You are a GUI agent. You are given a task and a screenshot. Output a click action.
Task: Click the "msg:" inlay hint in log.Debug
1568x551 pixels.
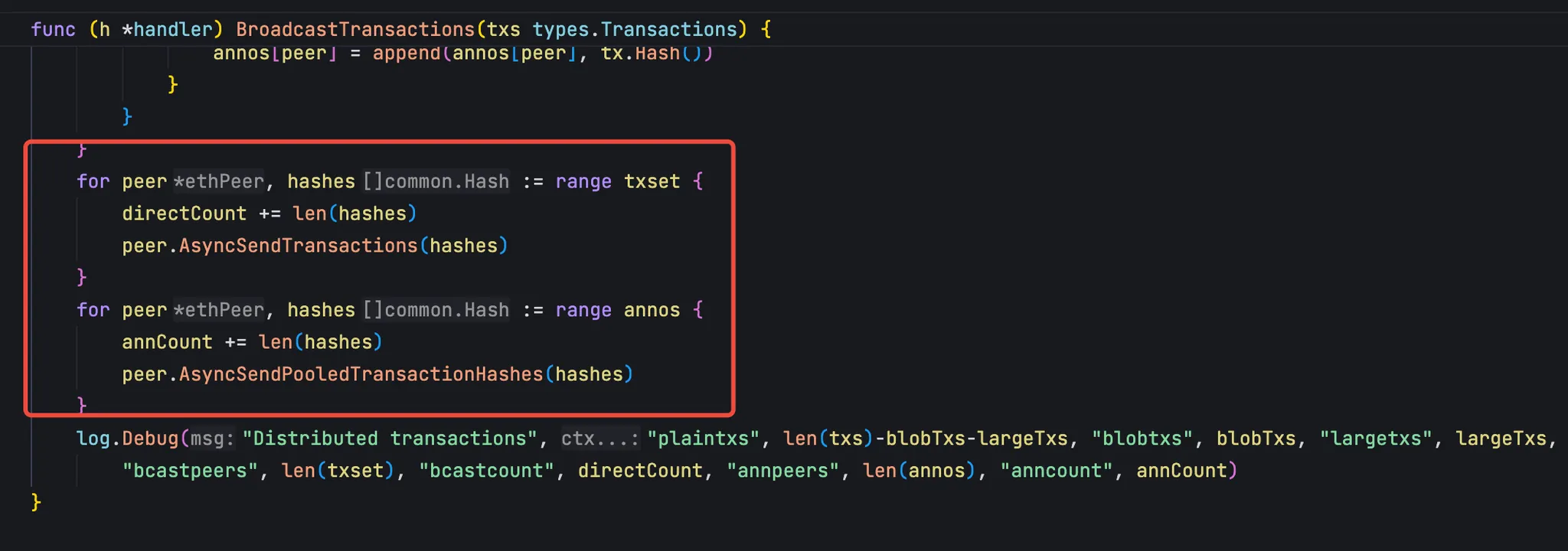point(211,439)
